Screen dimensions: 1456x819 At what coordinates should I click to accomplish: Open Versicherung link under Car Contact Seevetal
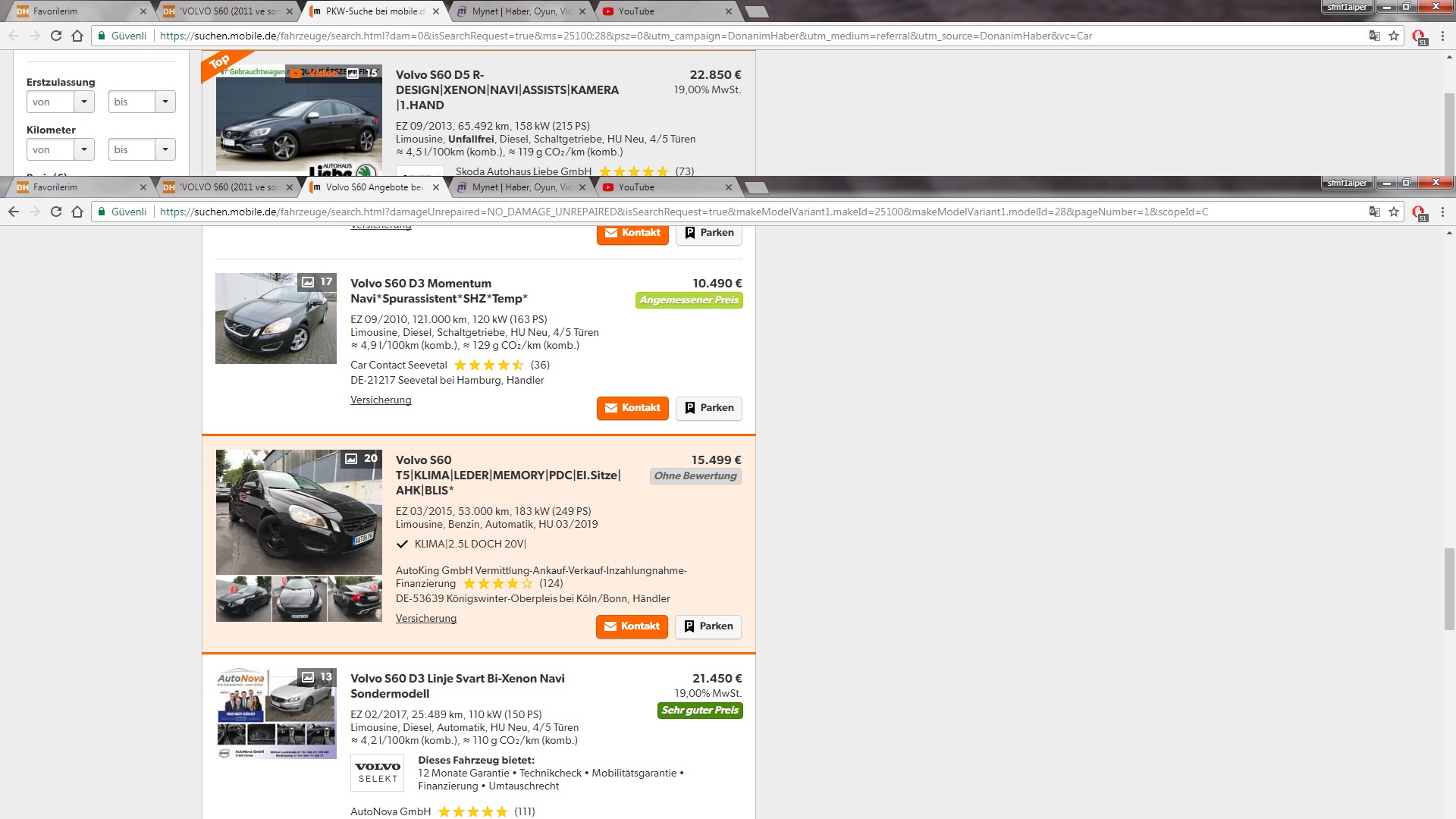pyautogui.click(x=381, y=400)
